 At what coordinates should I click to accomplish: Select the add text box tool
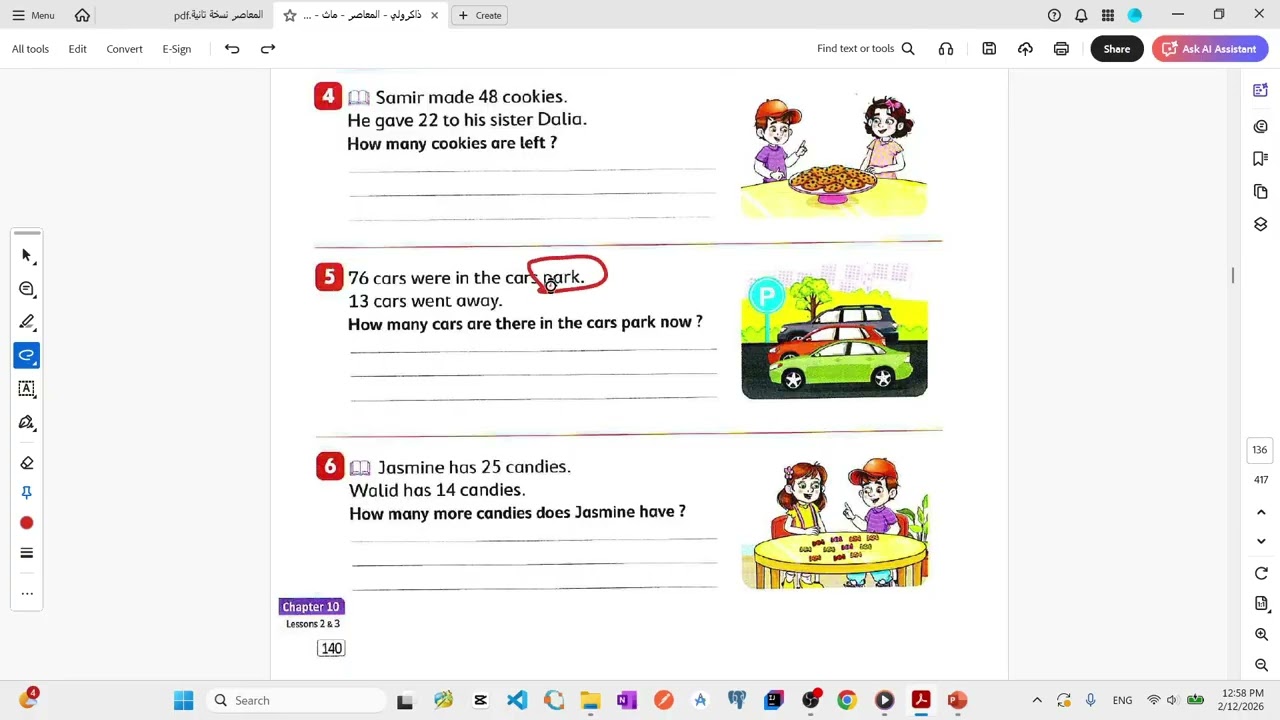point(27,389)
